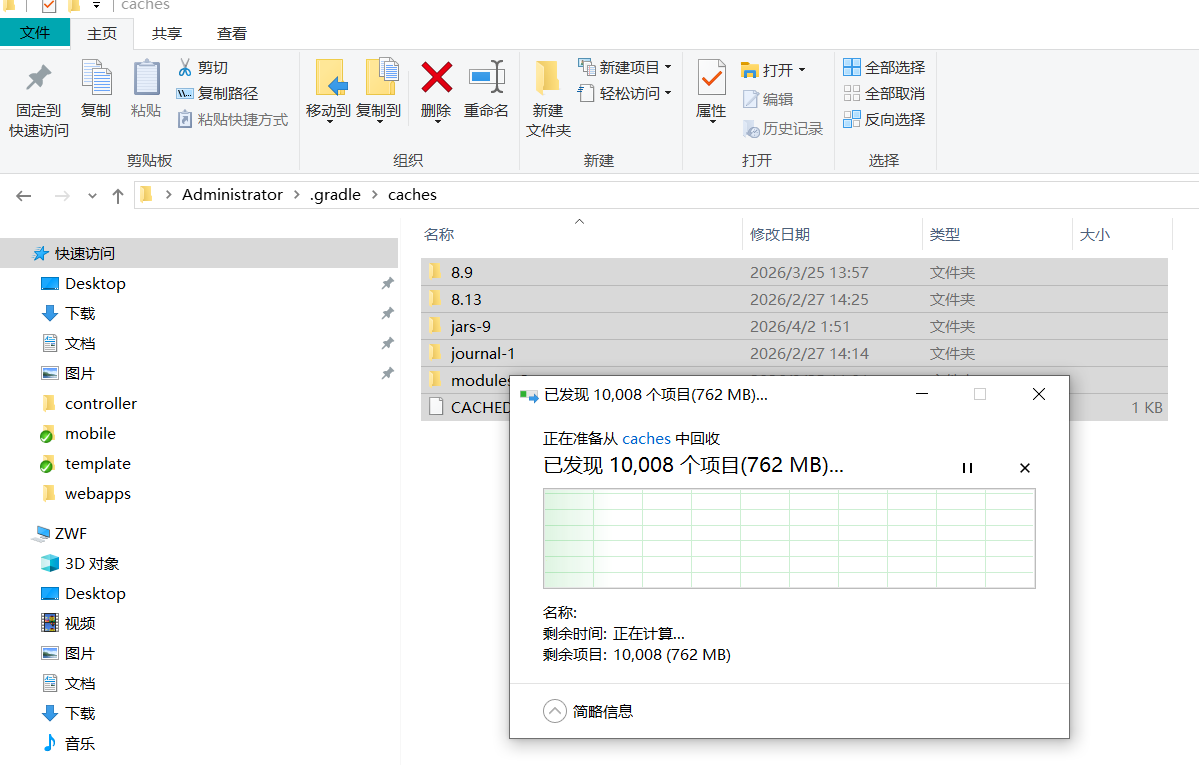1199x765 pixels.
Task: Click the recycle progress graph
Action: 789,539
